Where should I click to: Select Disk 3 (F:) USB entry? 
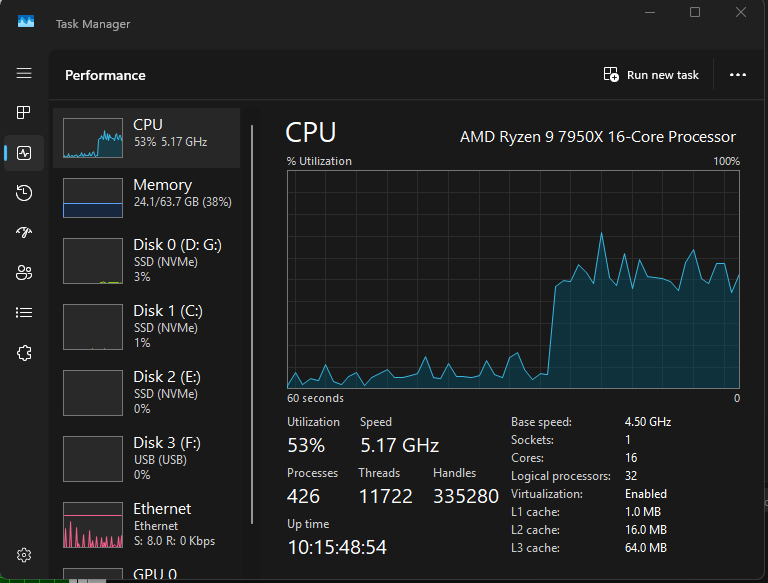point(146,459)
